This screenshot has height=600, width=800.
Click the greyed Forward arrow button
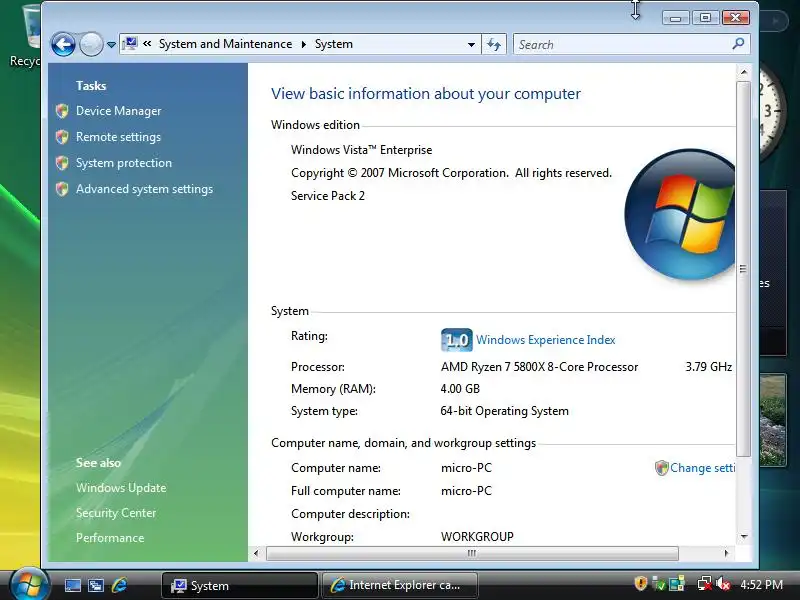coord(91,44)
